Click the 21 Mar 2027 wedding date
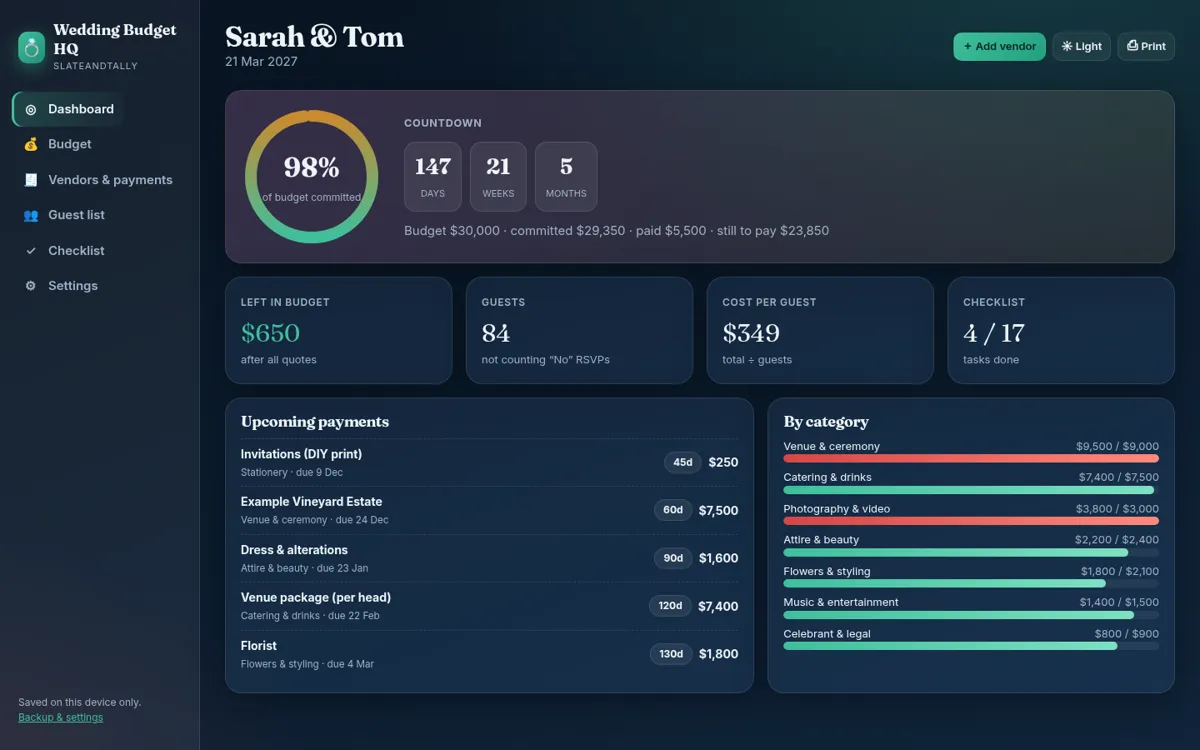 pyautogui.click(x=261, y=62)
